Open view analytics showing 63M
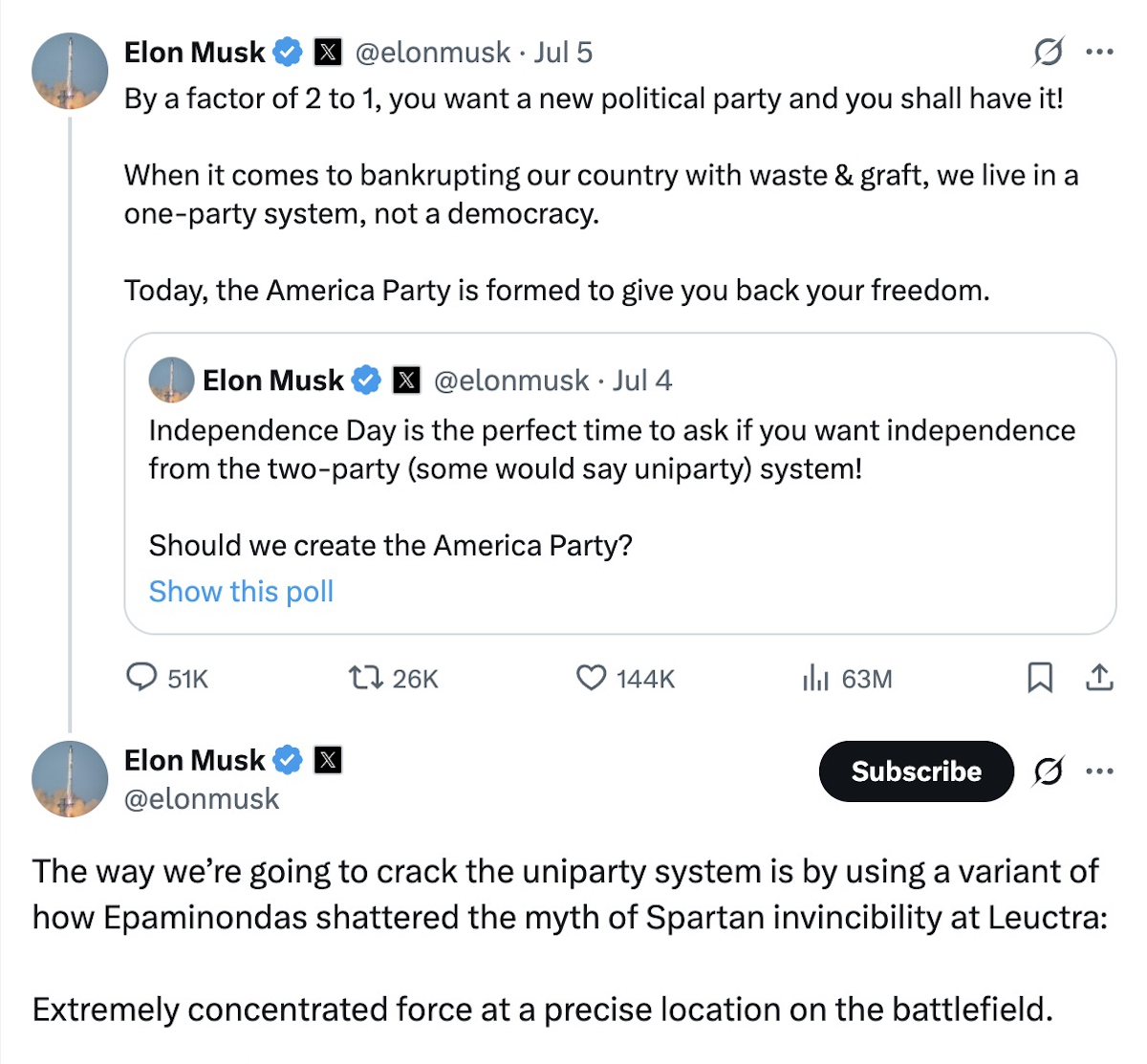 815,678
